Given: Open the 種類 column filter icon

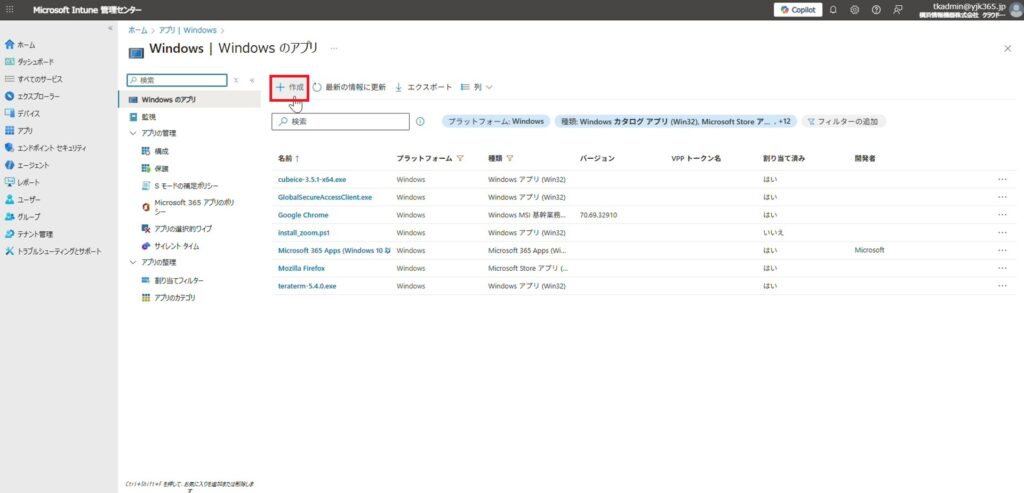Looking at the screenshot, I should pyautogui.click(x=510, y=159).
